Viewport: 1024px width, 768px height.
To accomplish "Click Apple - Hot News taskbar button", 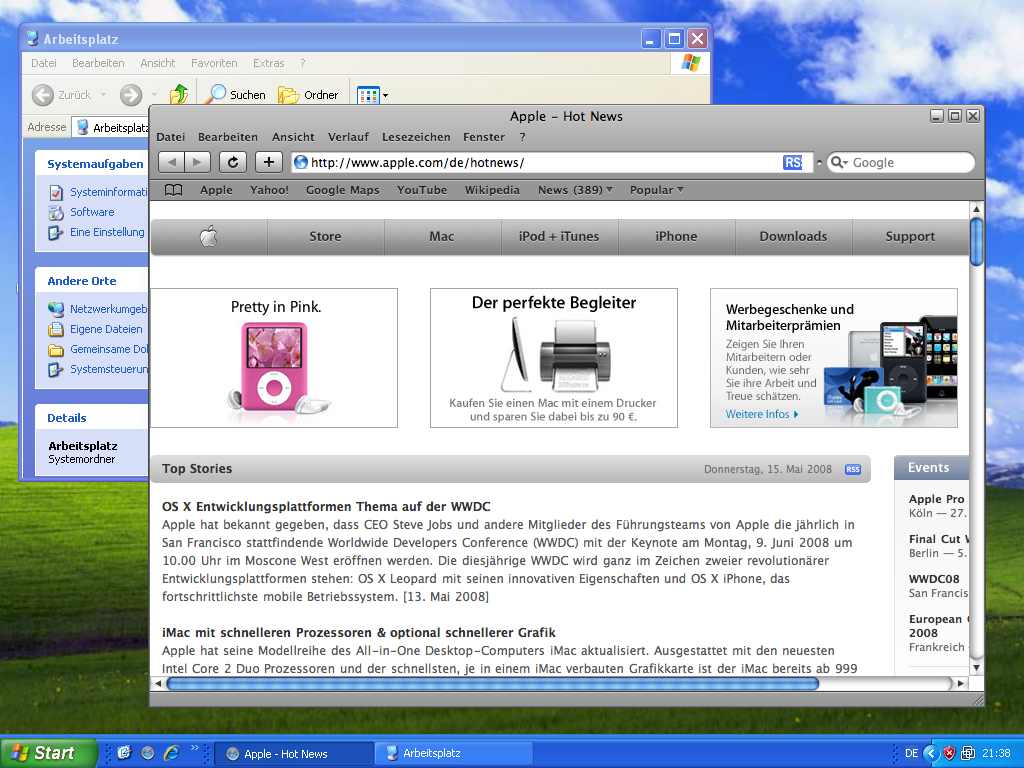I will (x=295, y=753).
